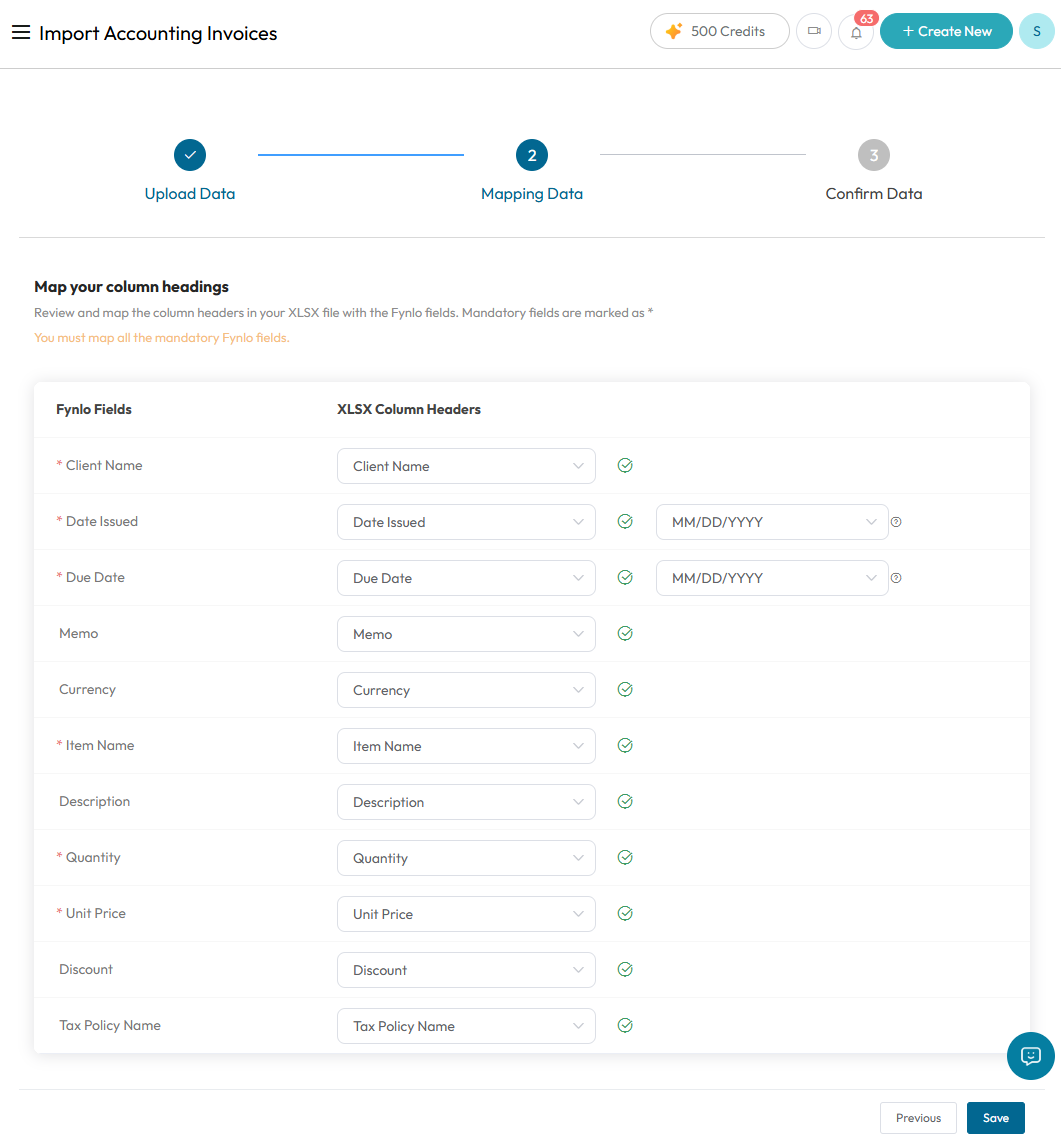
Task: Open the Description column dropdown
Action: tap(466, 802)
